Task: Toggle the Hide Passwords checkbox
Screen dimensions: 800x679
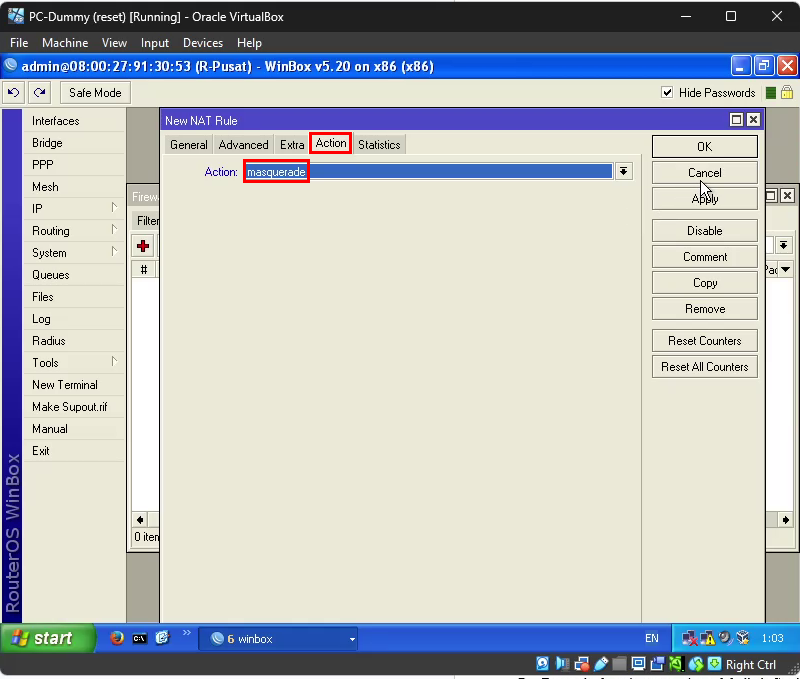Action: 666,92
